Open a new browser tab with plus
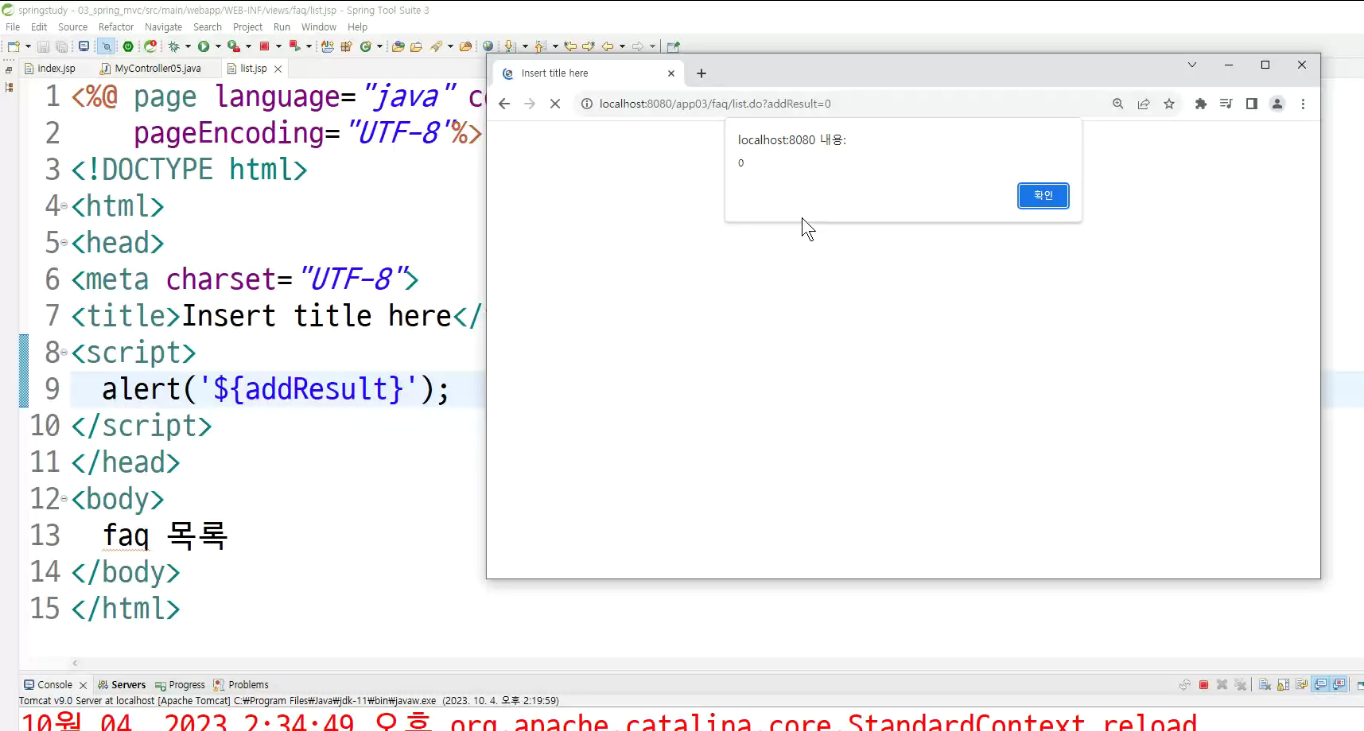 click(701, 73)
